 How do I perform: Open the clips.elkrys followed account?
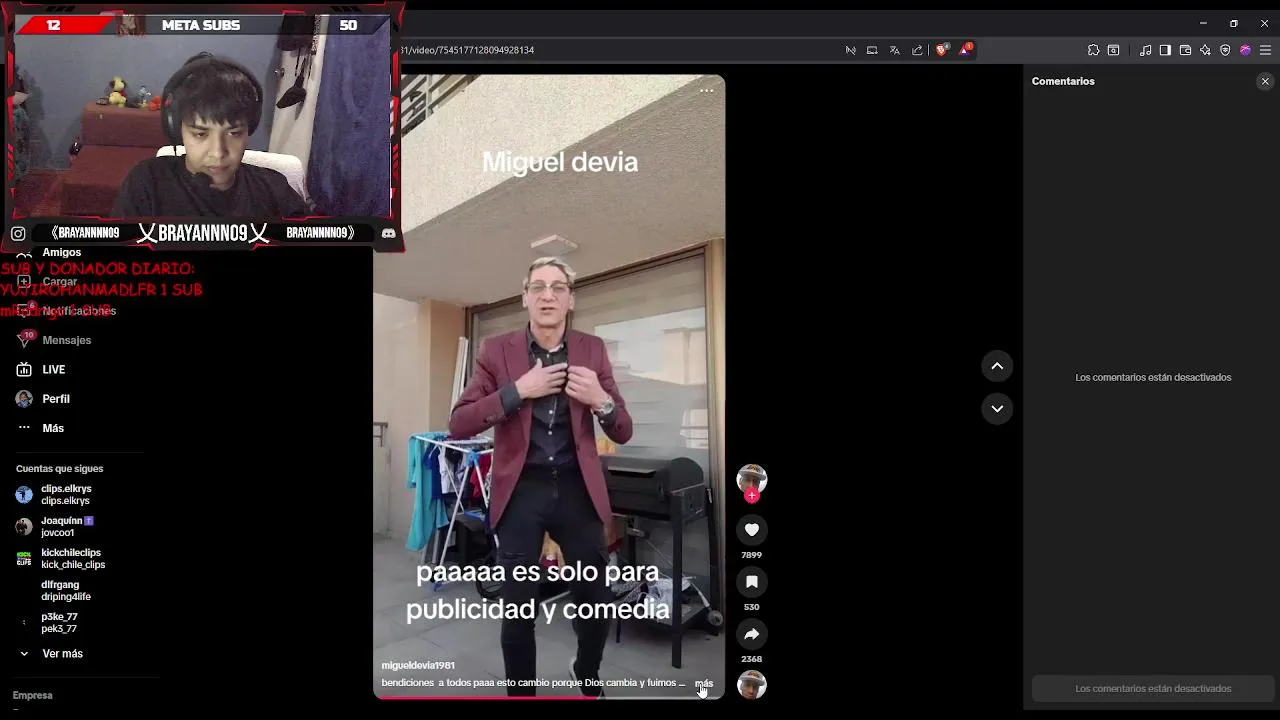tap(66, 495)
